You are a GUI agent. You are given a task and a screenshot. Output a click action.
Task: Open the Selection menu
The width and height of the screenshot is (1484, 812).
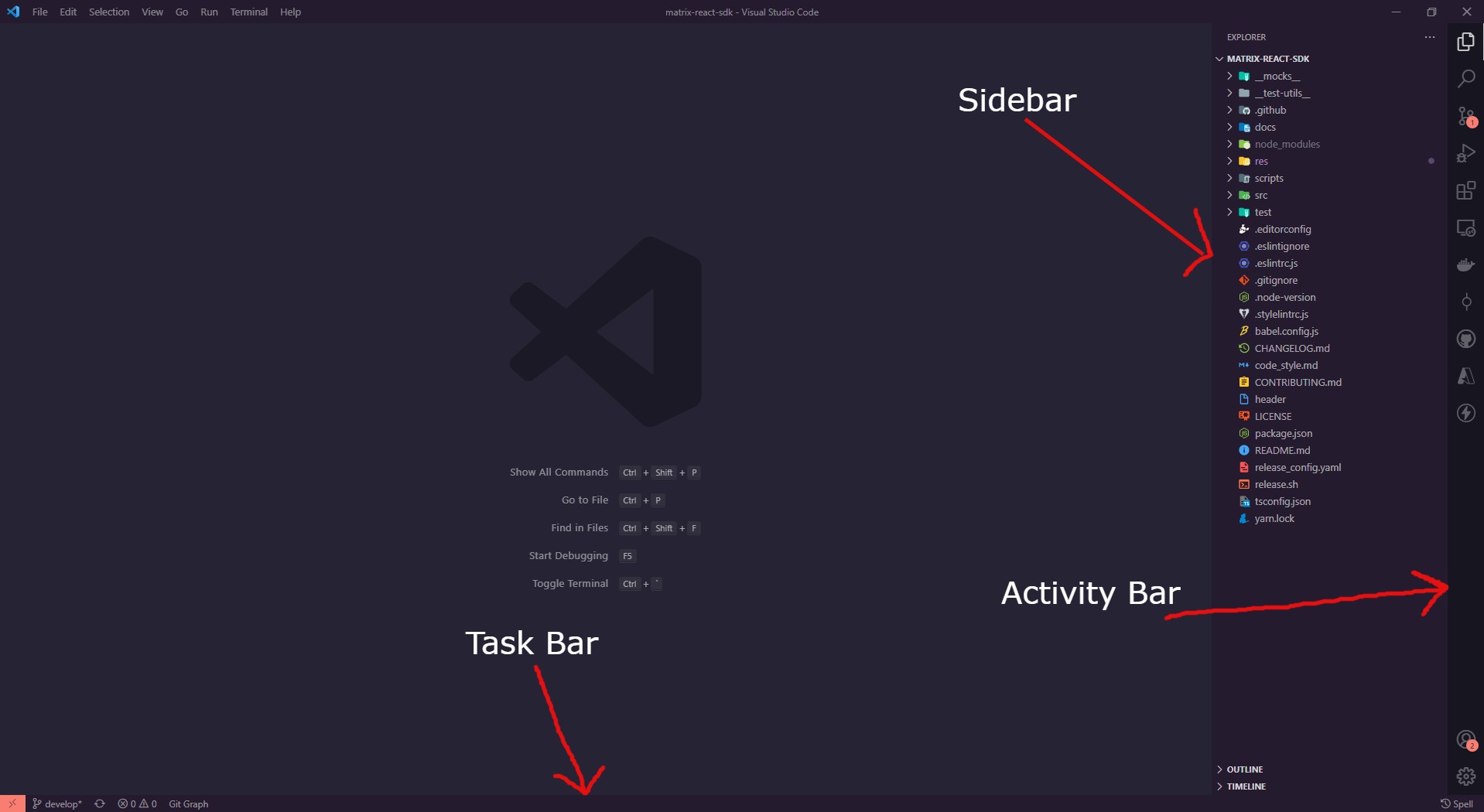click(109, 12)
